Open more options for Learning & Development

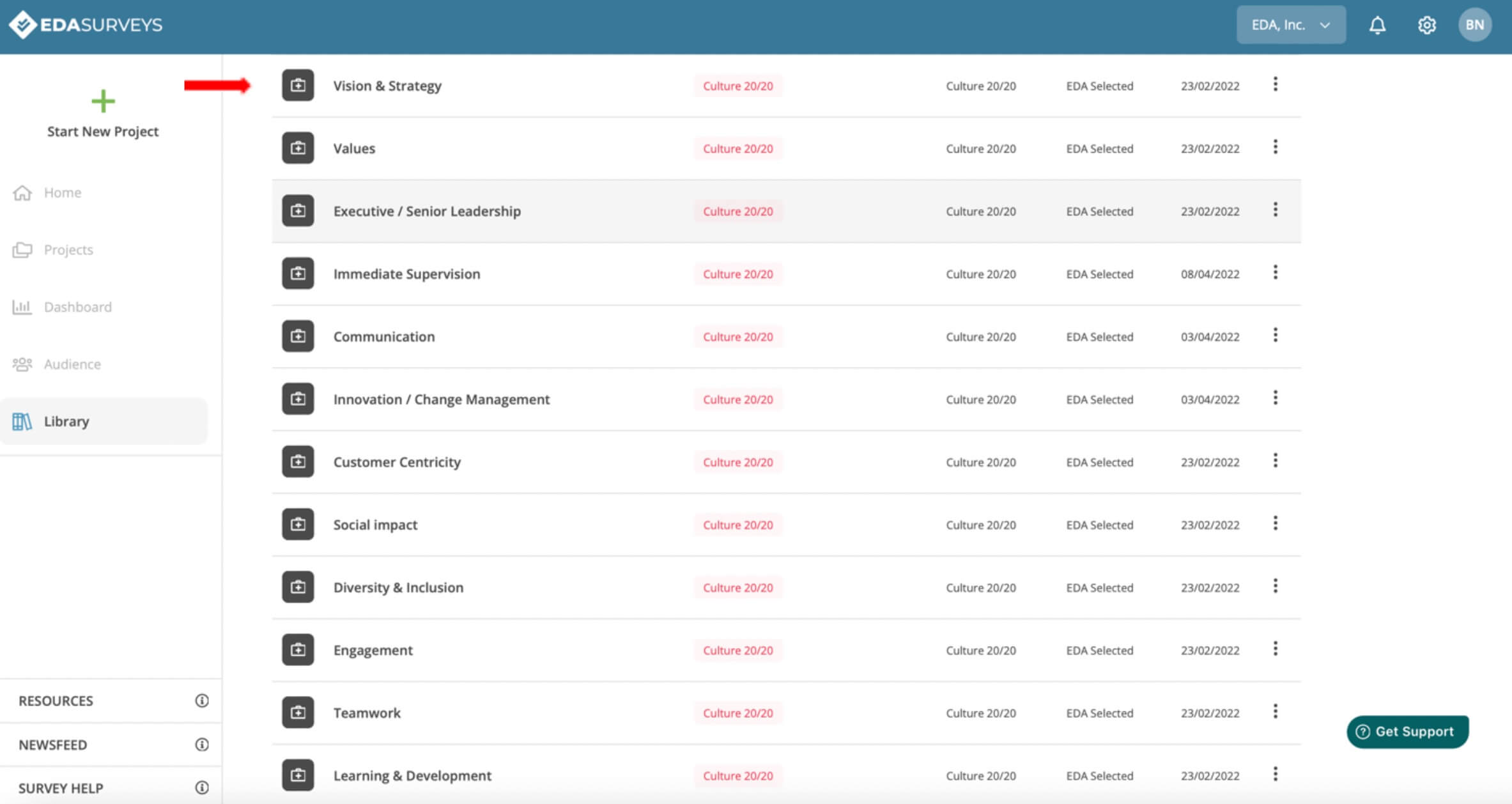tap(1275, 774)
